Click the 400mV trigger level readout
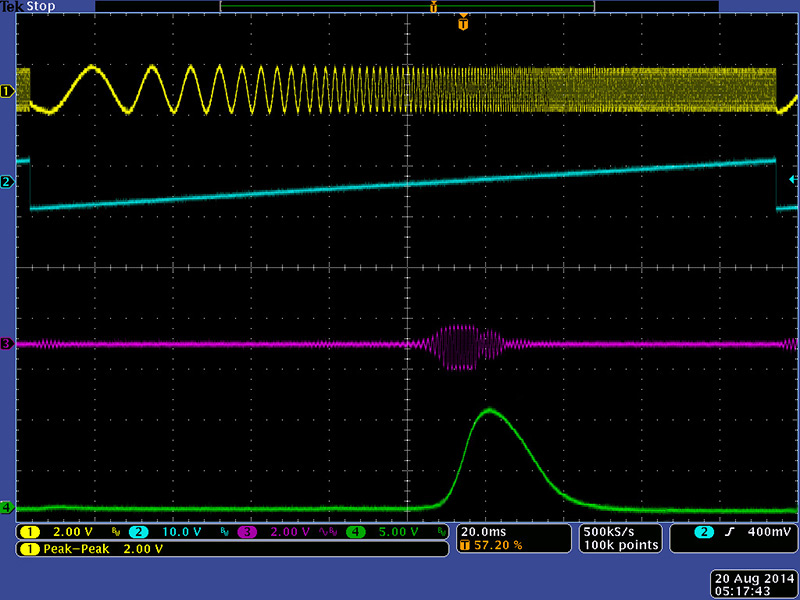The height and width of the screenshot is (600, 800). pyautogui.click(x=769, y=532)
